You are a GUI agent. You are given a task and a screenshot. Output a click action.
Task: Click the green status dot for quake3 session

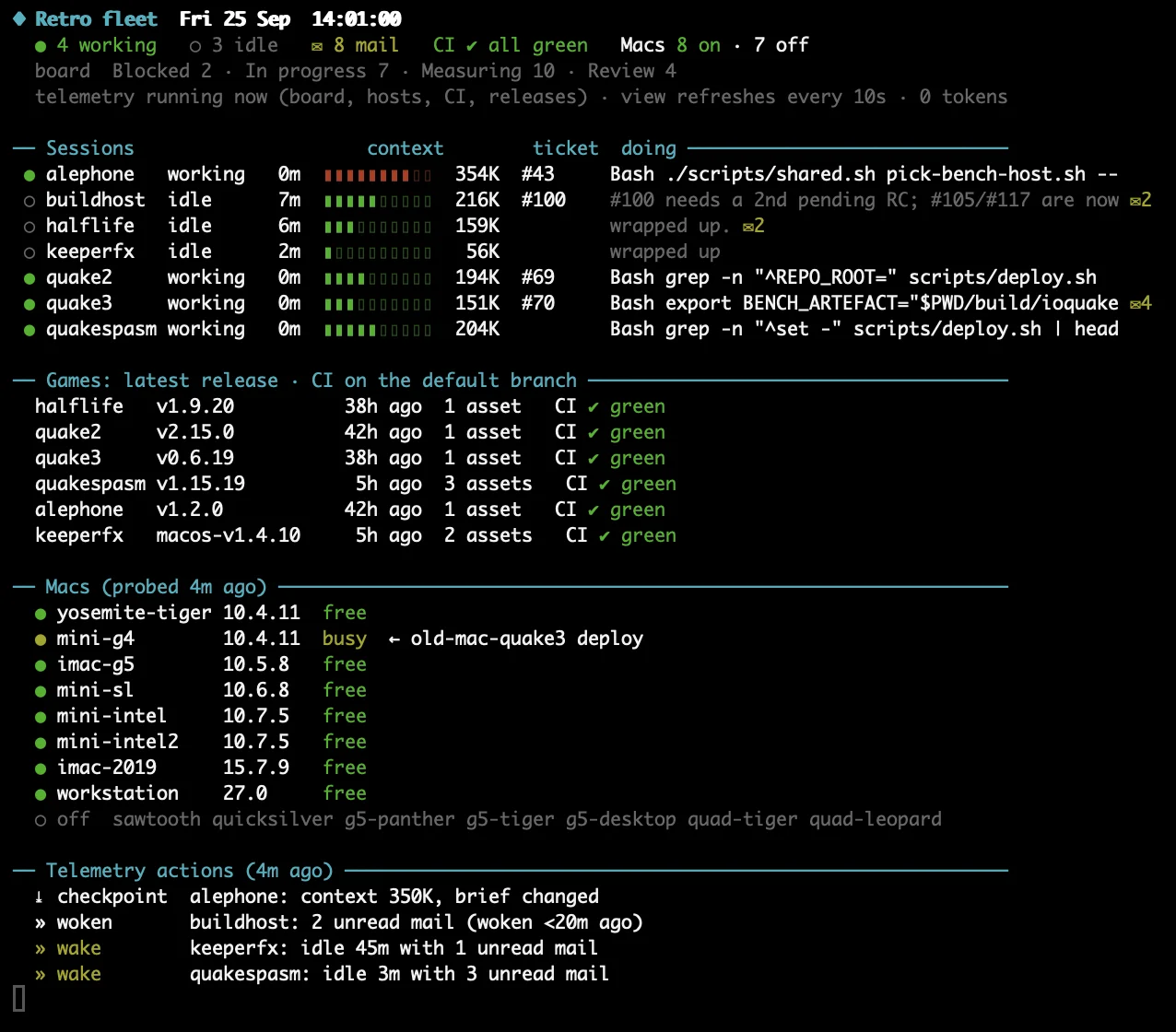point(29,303)
